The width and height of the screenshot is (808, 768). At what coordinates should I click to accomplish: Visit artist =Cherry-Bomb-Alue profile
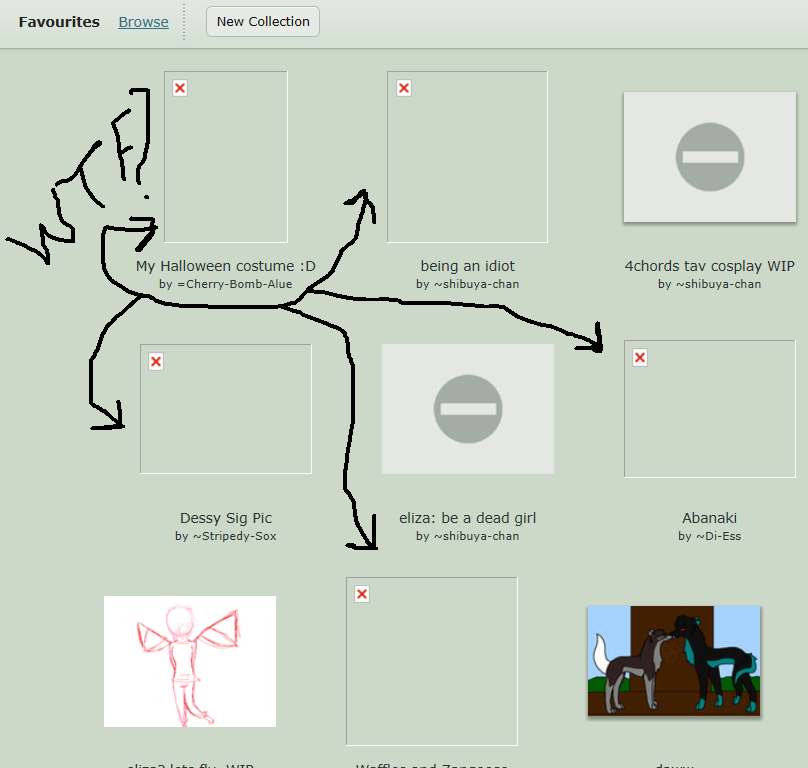point(234,284)
